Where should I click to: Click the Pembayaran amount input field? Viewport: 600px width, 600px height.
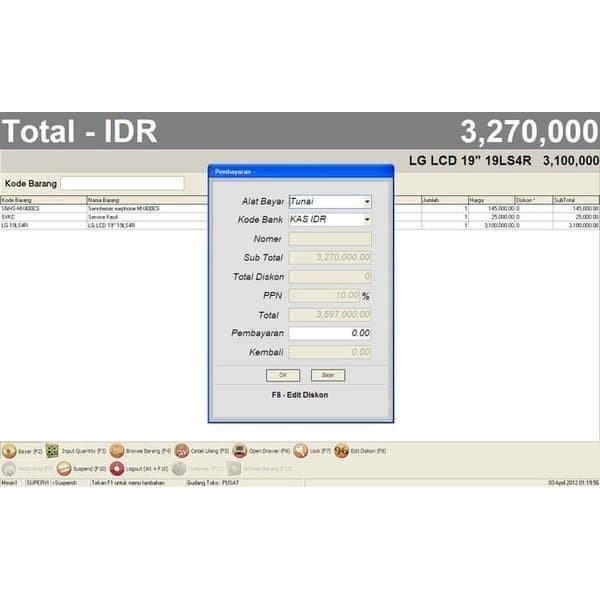(330, 333)
